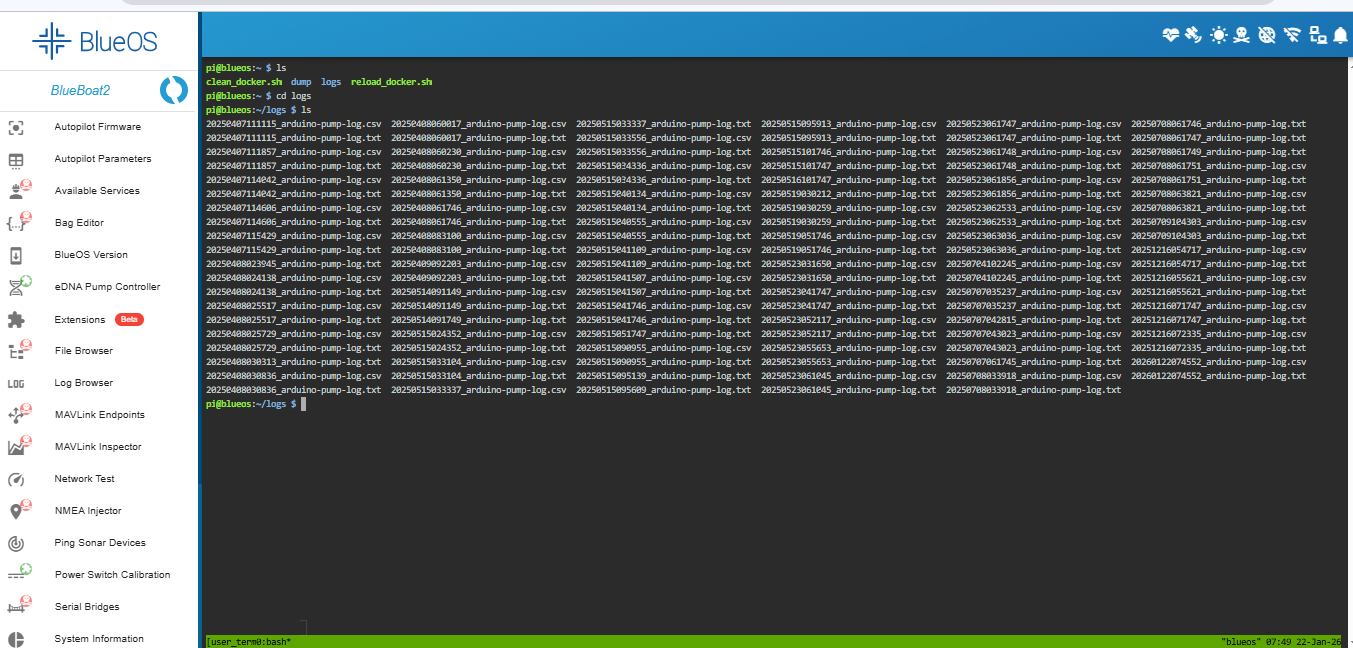
Task: Open the disabled Wi-Fi status icon
Action: coord(1292,35)
